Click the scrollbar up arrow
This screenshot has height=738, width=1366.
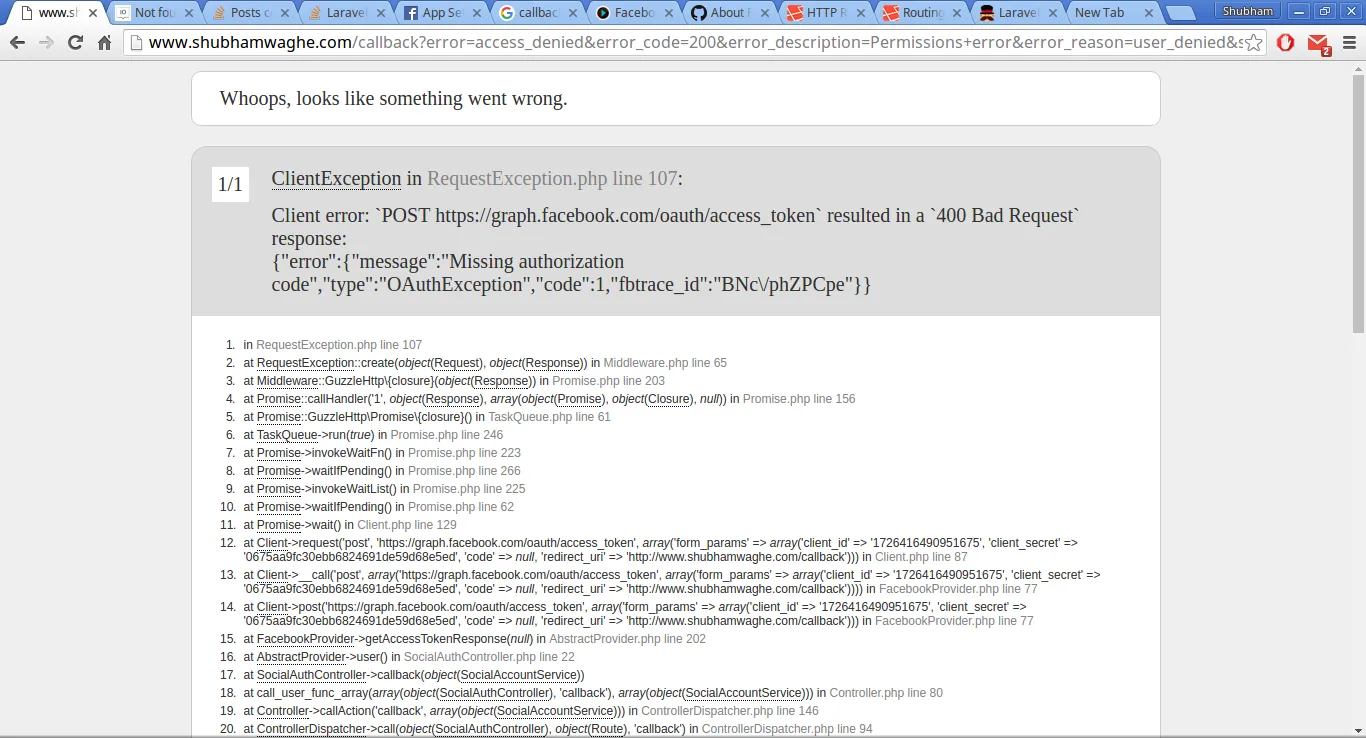[x=1358, y=67]
